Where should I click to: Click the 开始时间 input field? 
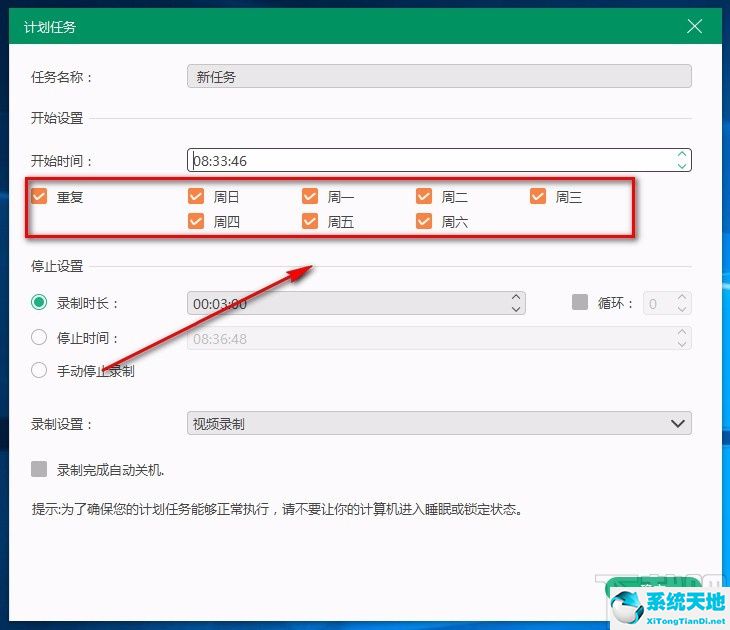pyautogui.click(x=439, y=160)
